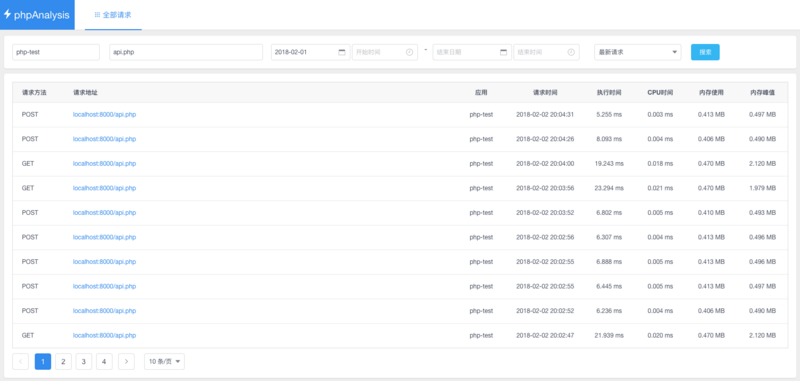This screenshot has width=800, height=381.
Task: Click the 请求时间 column header
Action: click(x=545, y=93)
